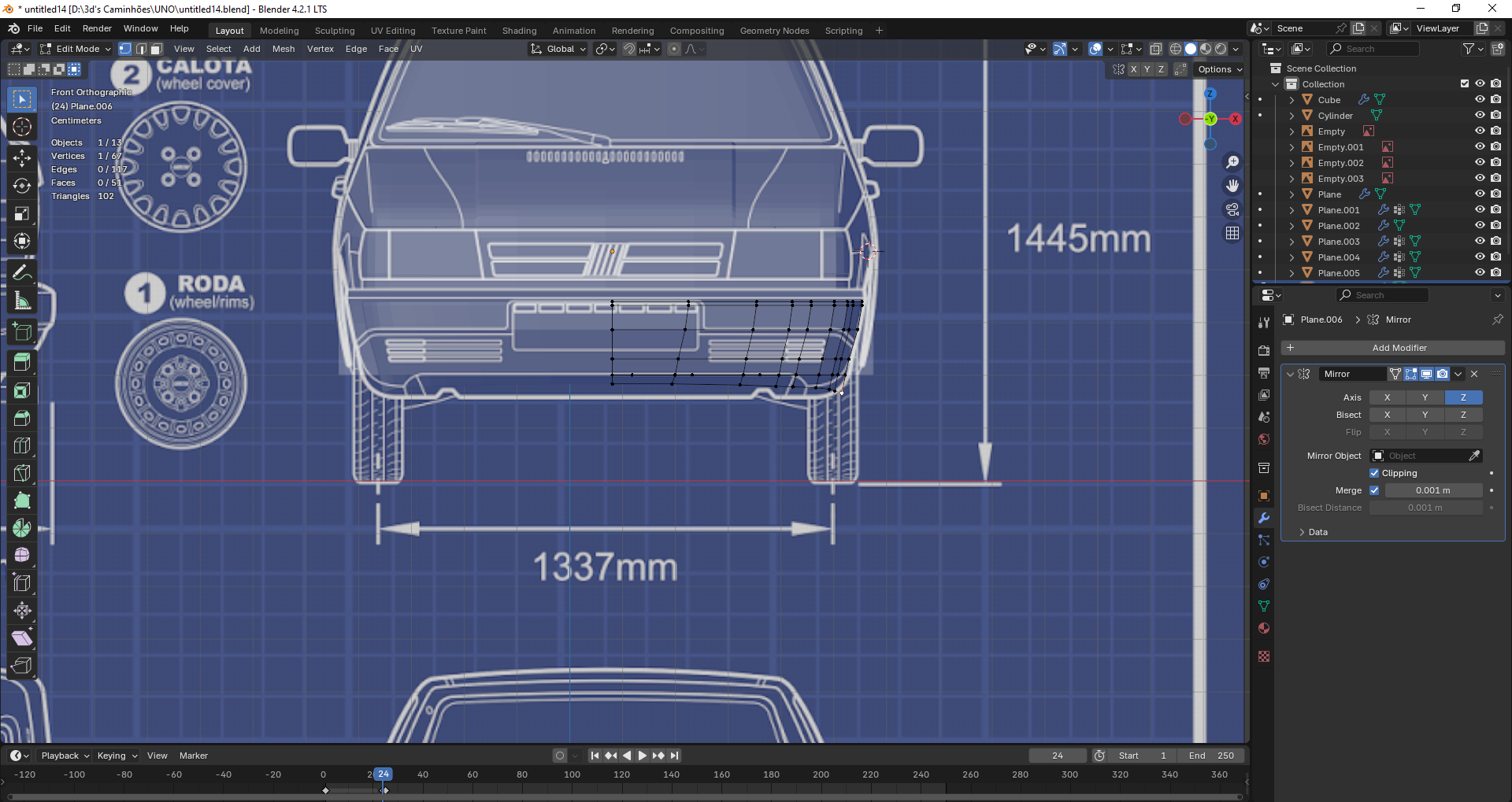Play the animation forward

tap(643, 756)
